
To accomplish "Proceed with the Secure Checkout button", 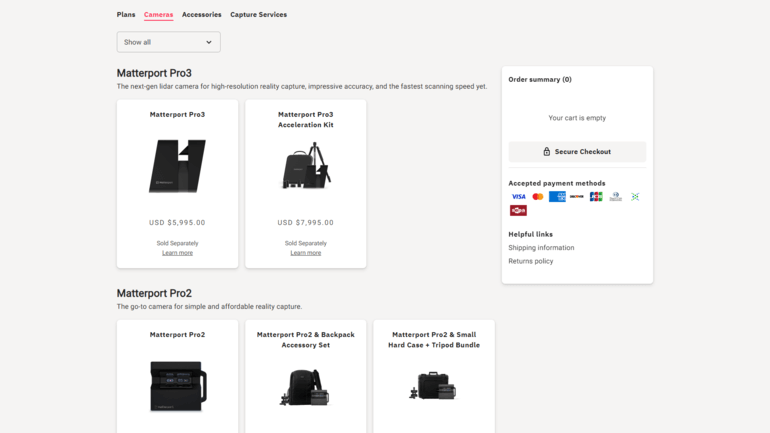I will pyautogui.click(x=577, y=152).
